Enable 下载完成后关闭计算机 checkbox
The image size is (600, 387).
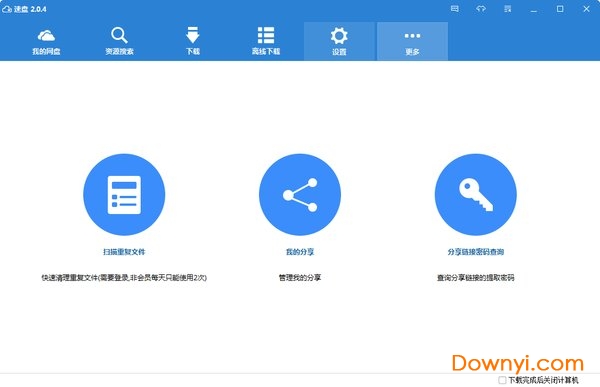click(502, 380)
